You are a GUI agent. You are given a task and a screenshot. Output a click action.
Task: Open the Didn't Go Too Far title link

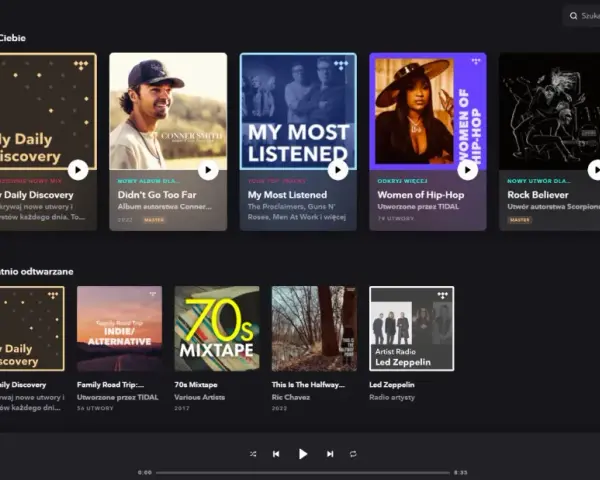tap(157, 195)
